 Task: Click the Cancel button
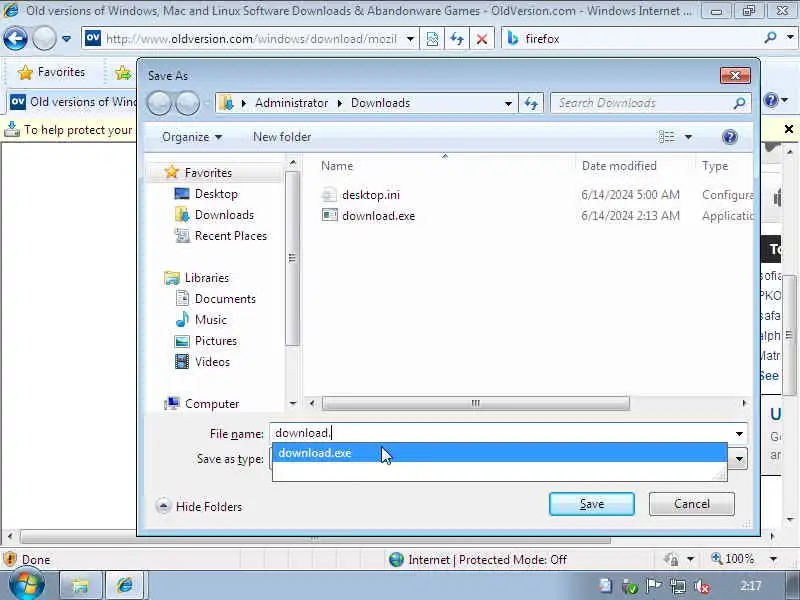tap(692, 504)
